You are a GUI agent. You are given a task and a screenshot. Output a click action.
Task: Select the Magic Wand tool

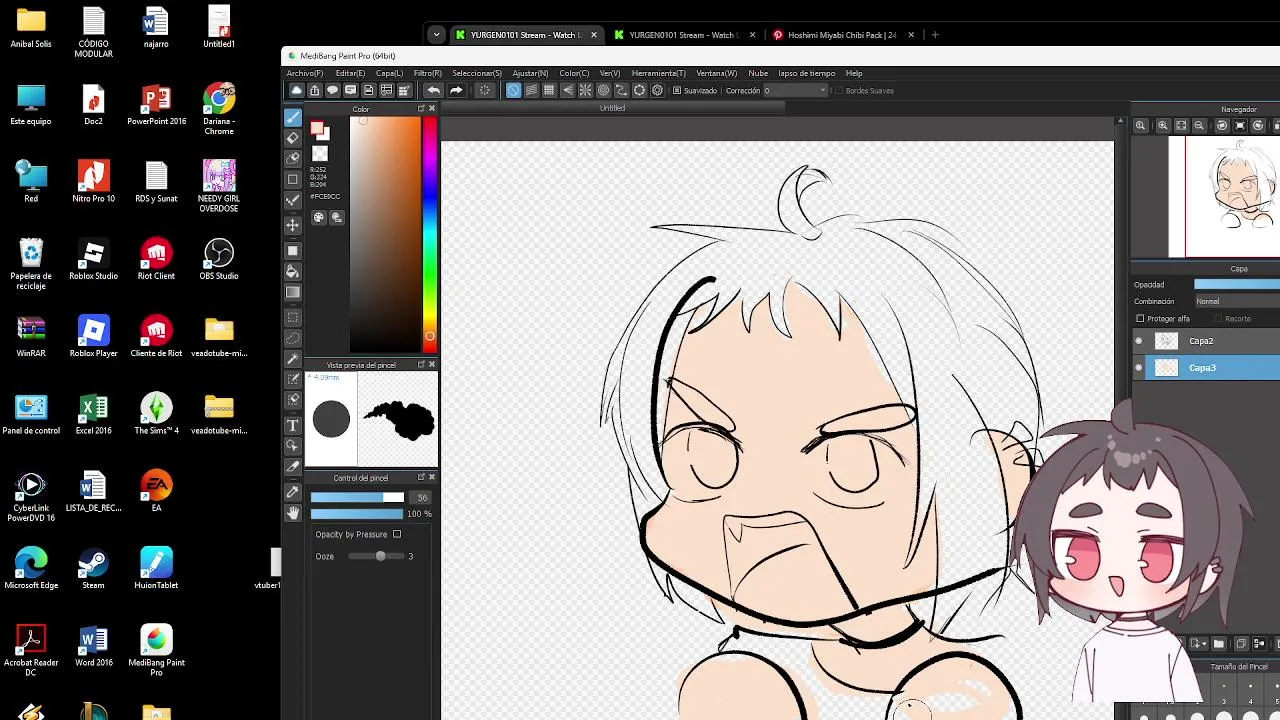tap(293, 358)
